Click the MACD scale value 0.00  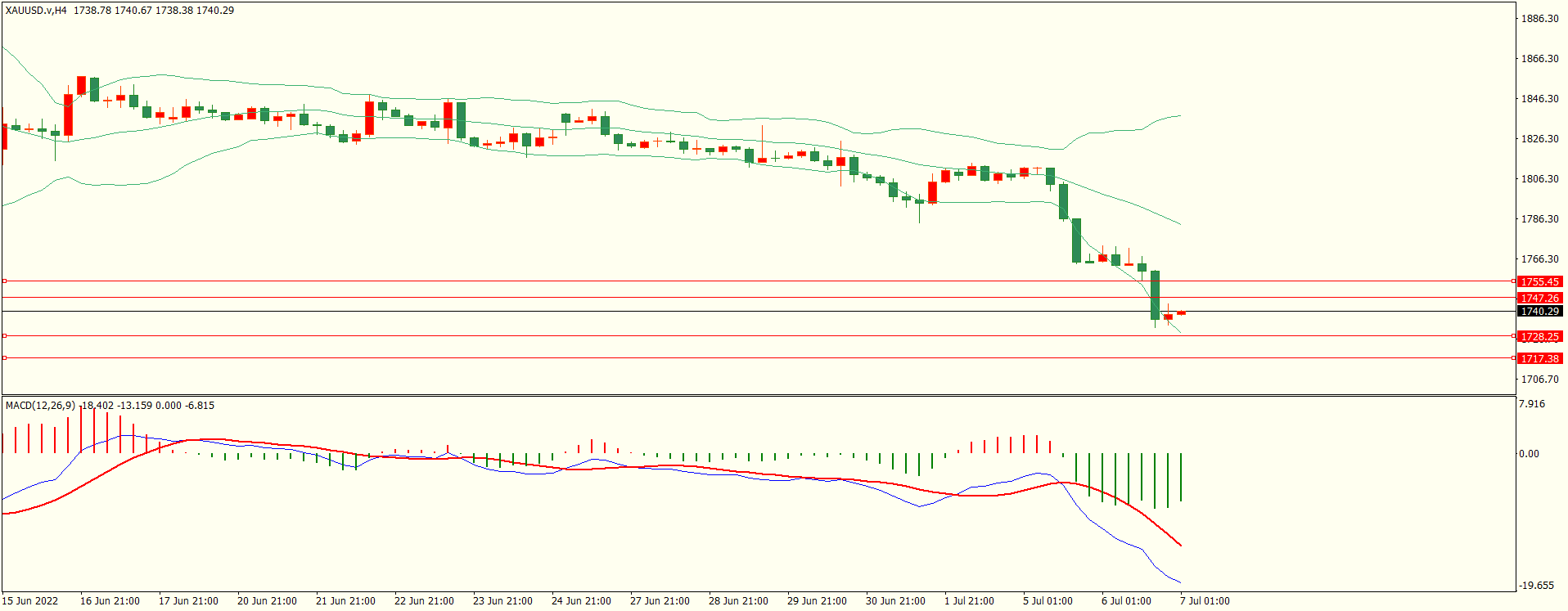(x=1529, y=454)
